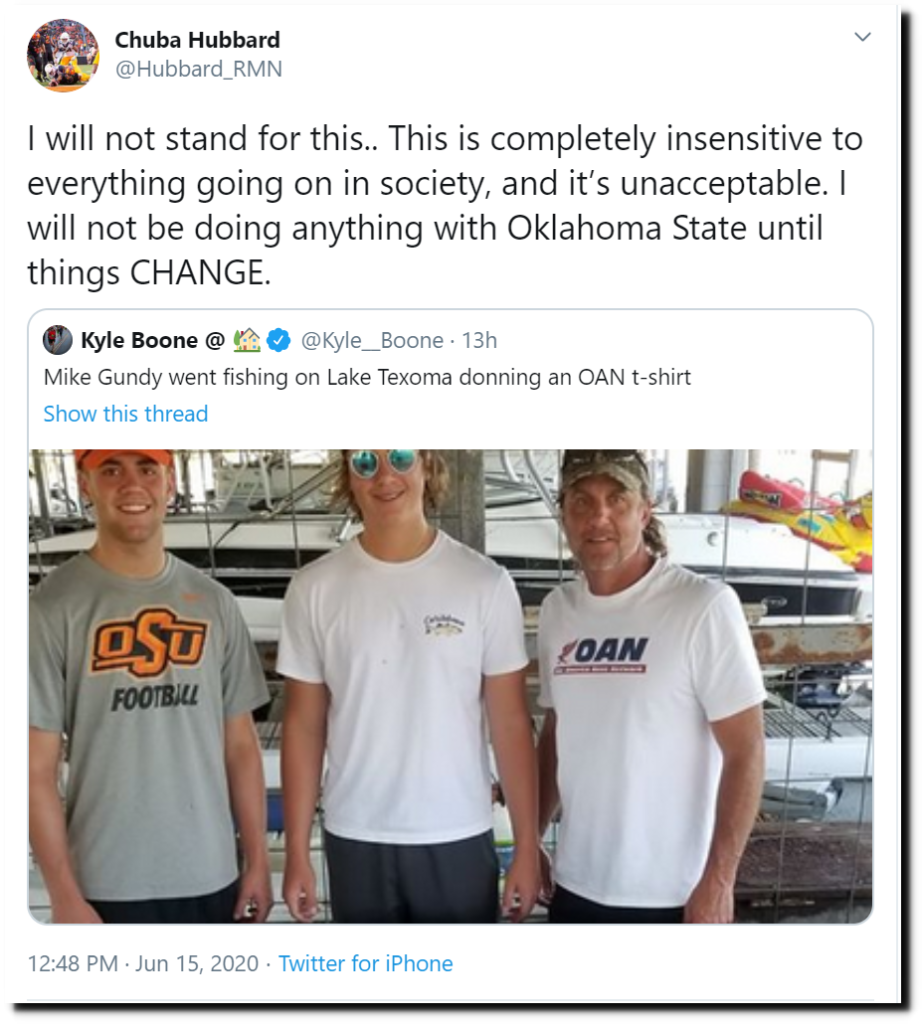Click the blue verified badge
Viewport: 922px width, 1024px height.
(279, 340)
